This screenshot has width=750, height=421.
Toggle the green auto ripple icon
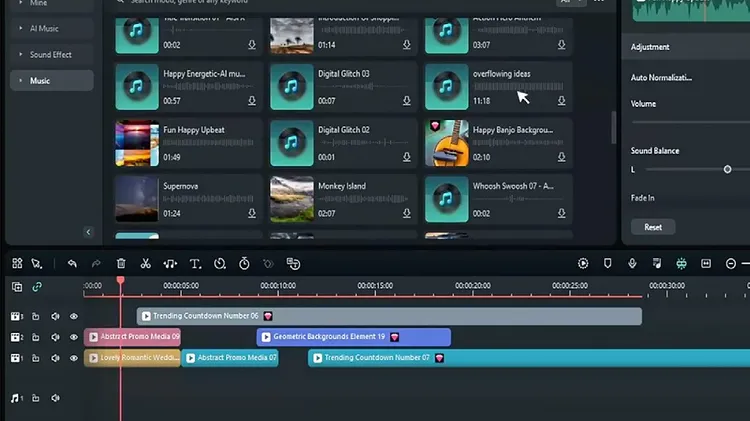click(681, 263)
